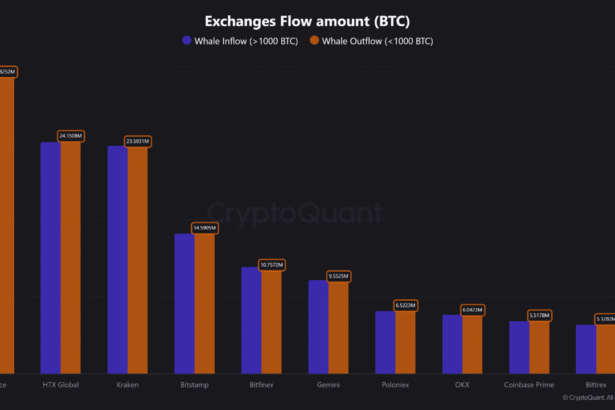Click the Kraken 23.5931M value label

138,141
